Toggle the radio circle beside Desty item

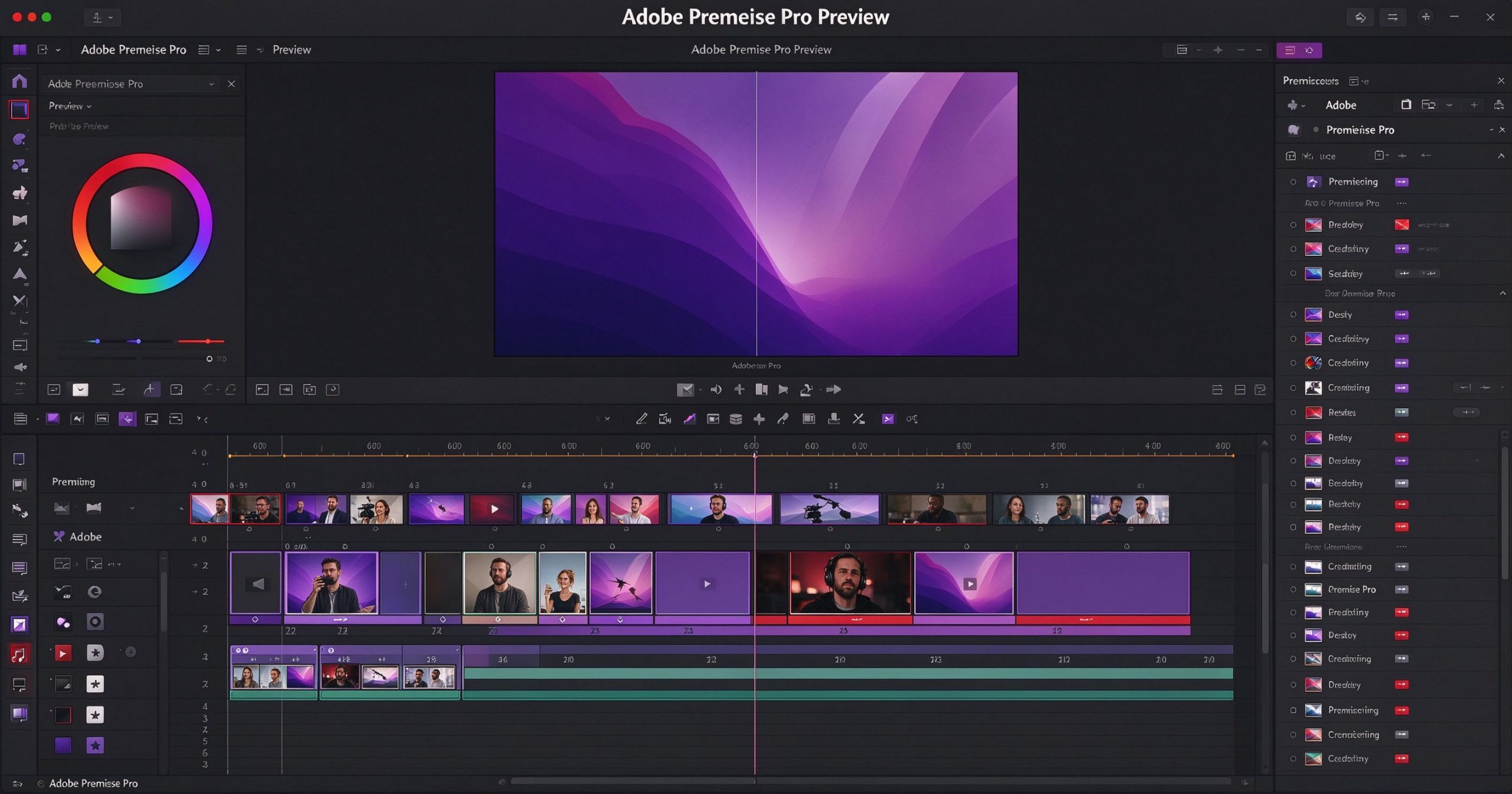click(1293, 315)
